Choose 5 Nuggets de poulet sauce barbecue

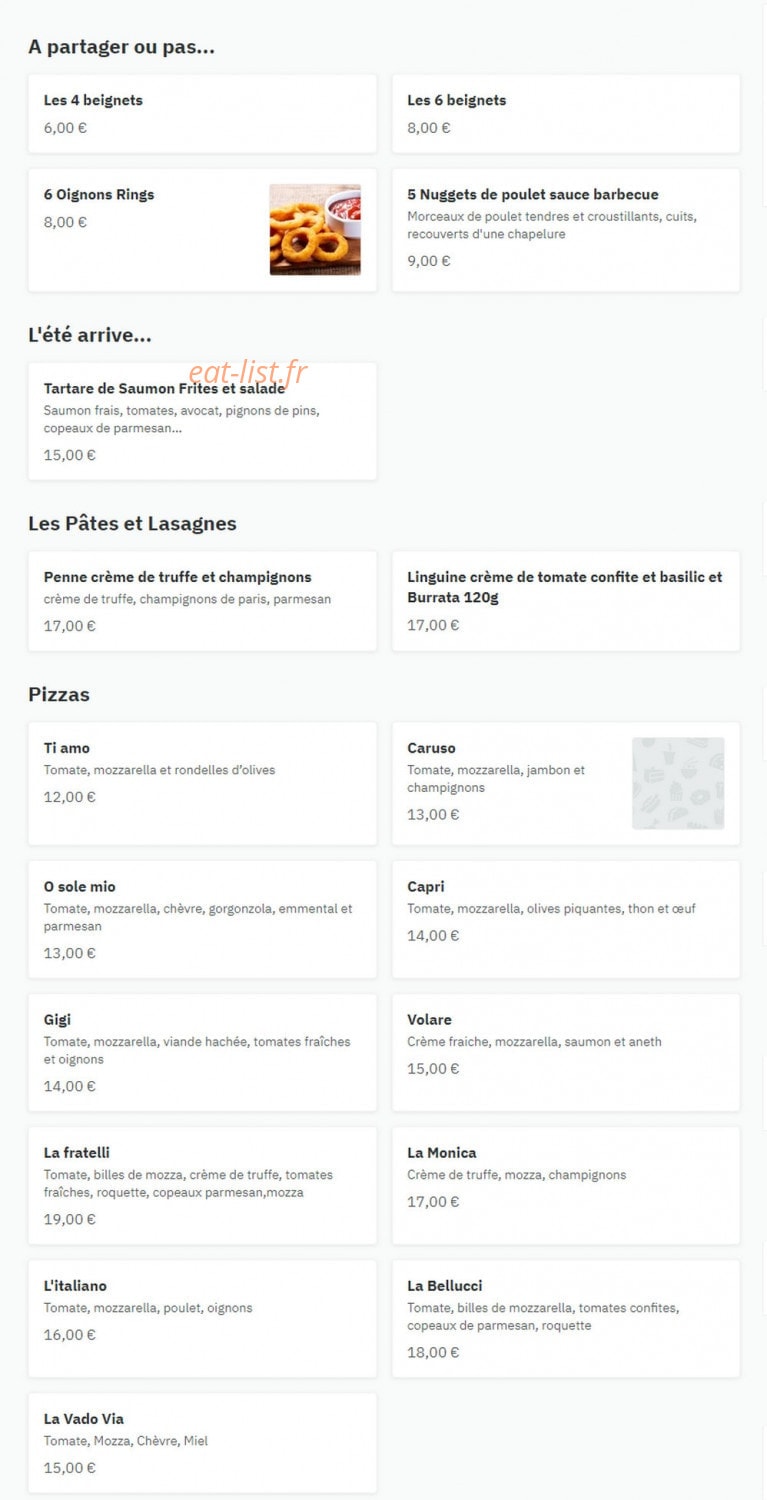tap(566, 230)
